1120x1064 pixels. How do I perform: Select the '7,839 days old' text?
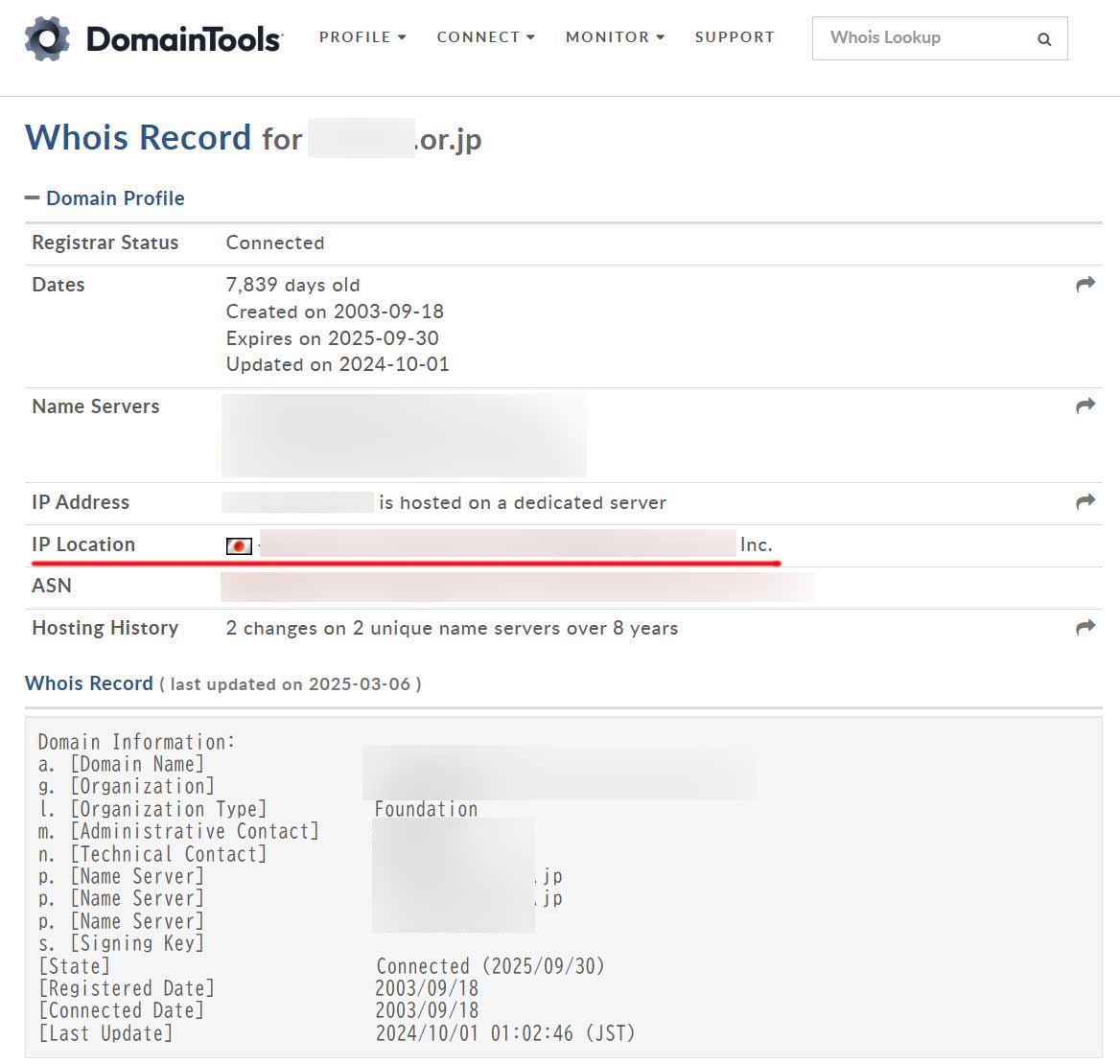click(292, 285)
